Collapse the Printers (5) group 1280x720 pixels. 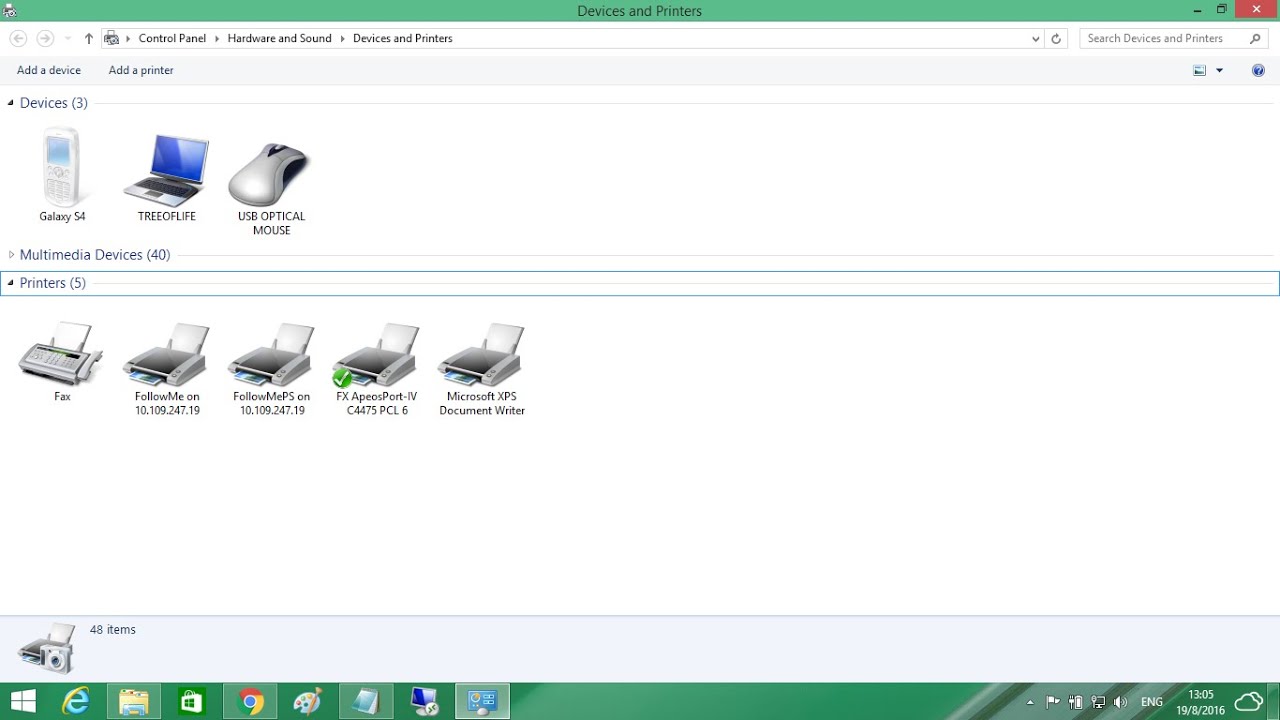tap(11, 283)
